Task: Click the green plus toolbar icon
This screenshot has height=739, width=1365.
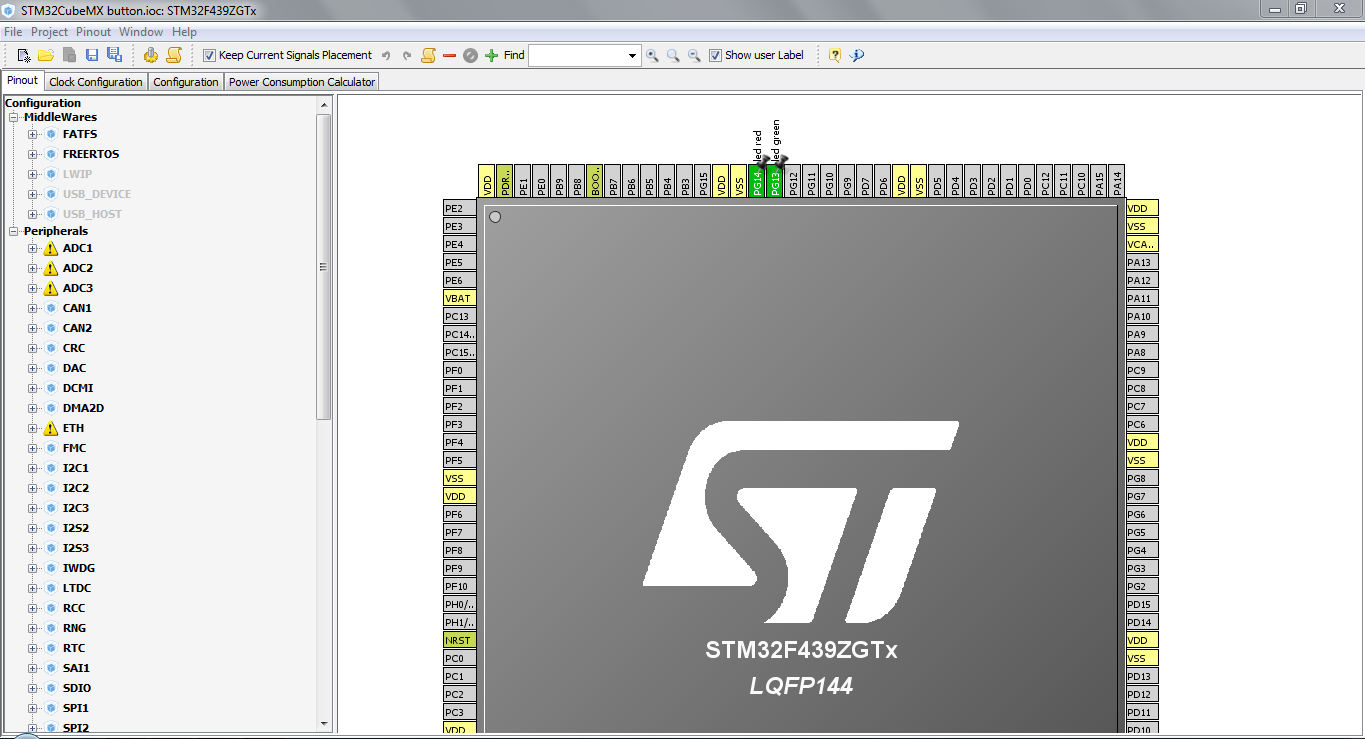Action: coord(491,55)
